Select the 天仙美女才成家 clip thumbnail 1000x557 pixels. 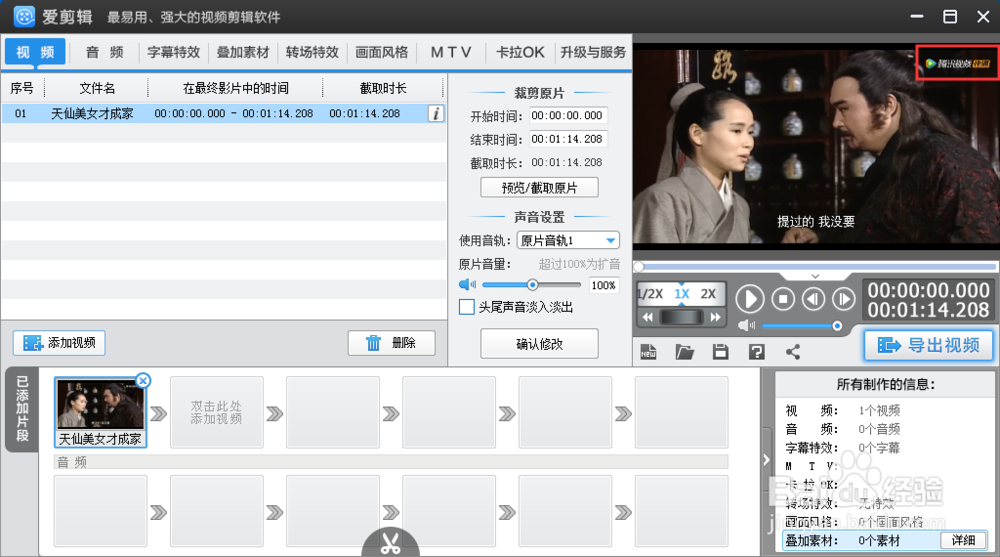point(101,412)
